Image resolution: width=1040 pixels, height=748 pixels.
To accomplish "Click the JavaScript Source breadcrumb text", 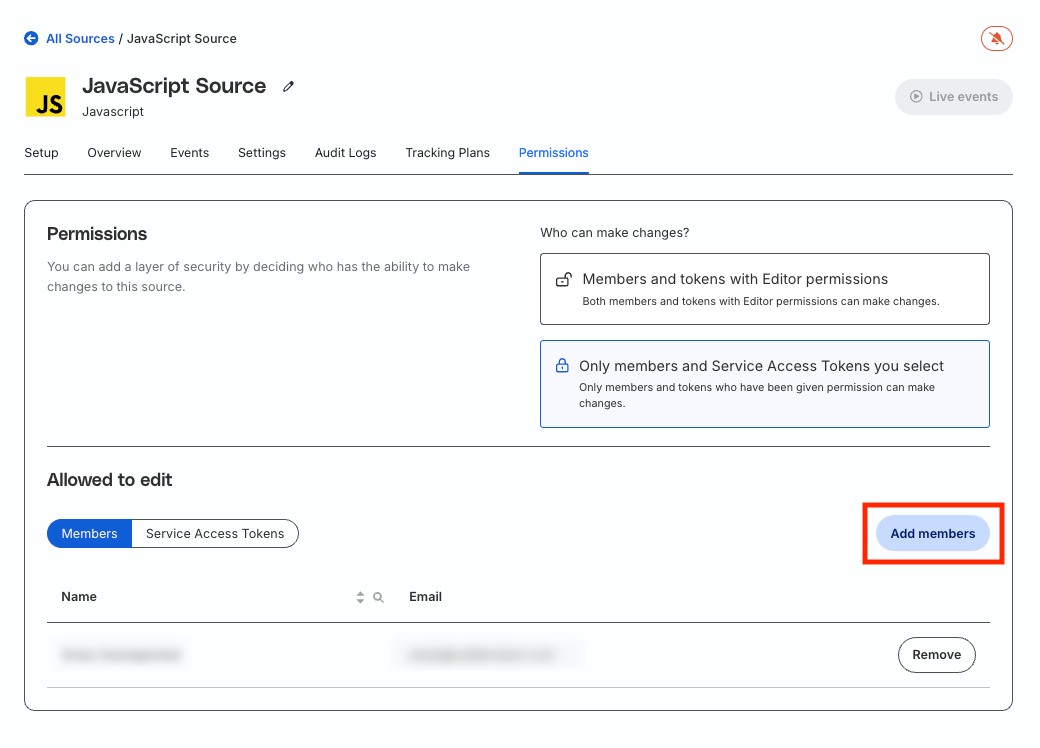I will (x=182, y=38).
